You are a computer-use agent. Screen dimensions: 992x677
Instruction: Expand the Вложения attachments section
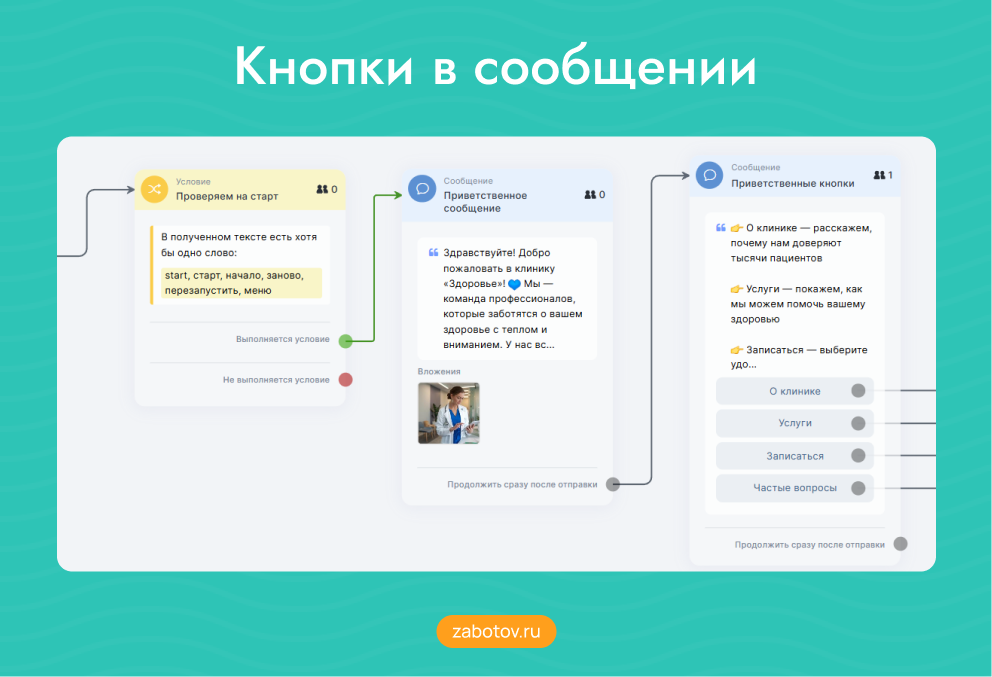click(438, 369)
